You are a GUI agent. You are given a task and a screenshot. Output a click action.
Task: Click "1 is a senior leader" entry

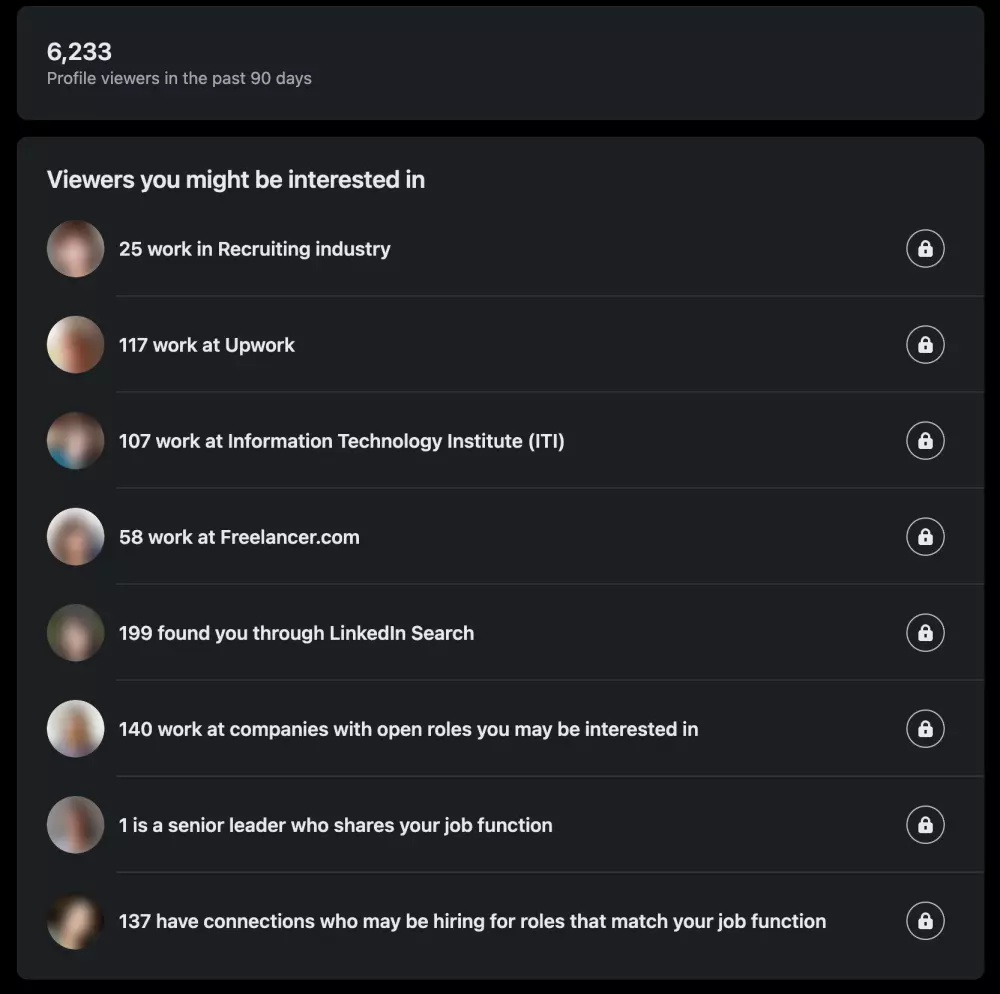coord(335,825)
